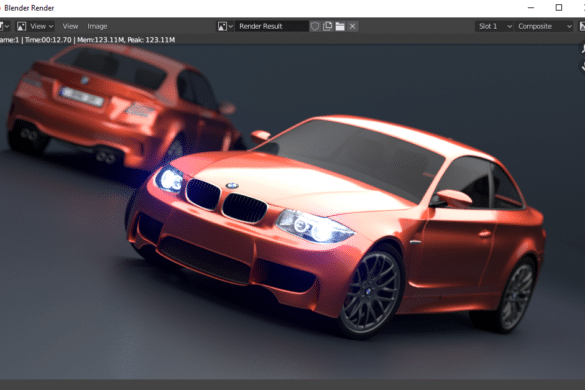Click the Render Result name field

pos(272,26)
